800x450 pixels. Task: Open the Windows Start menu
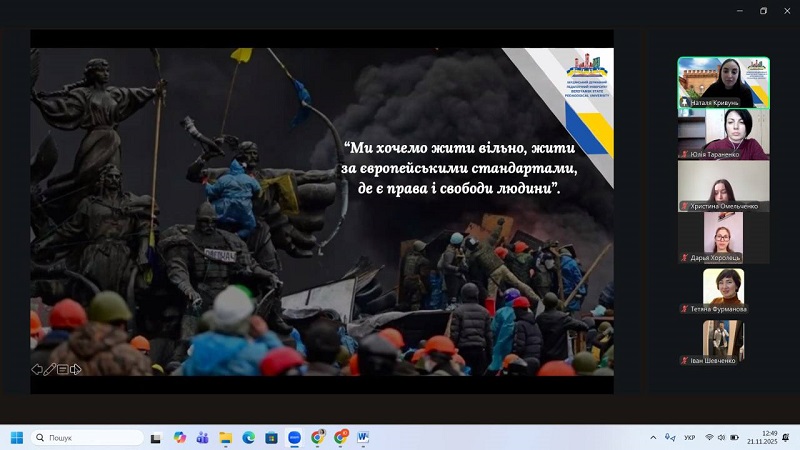click(16, 437)
